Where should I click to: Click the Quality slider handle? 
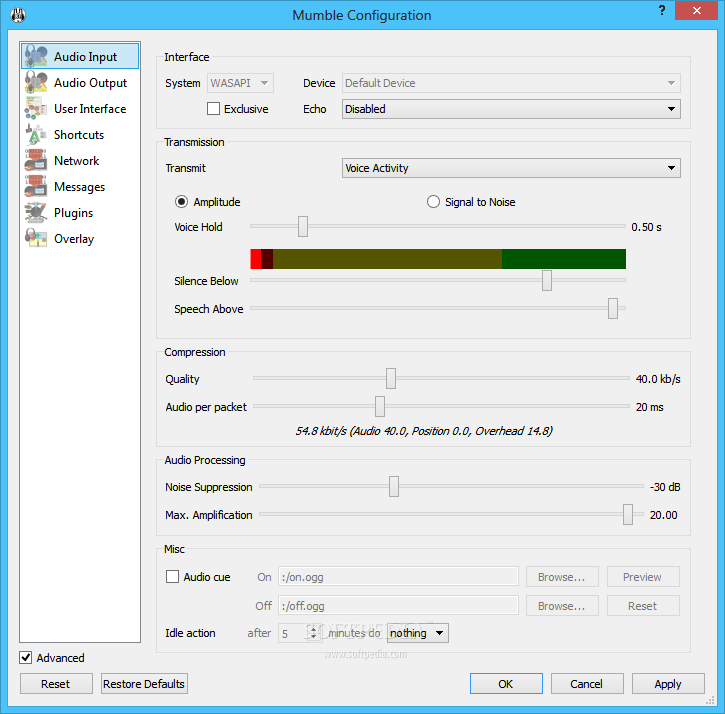point(391,378)
